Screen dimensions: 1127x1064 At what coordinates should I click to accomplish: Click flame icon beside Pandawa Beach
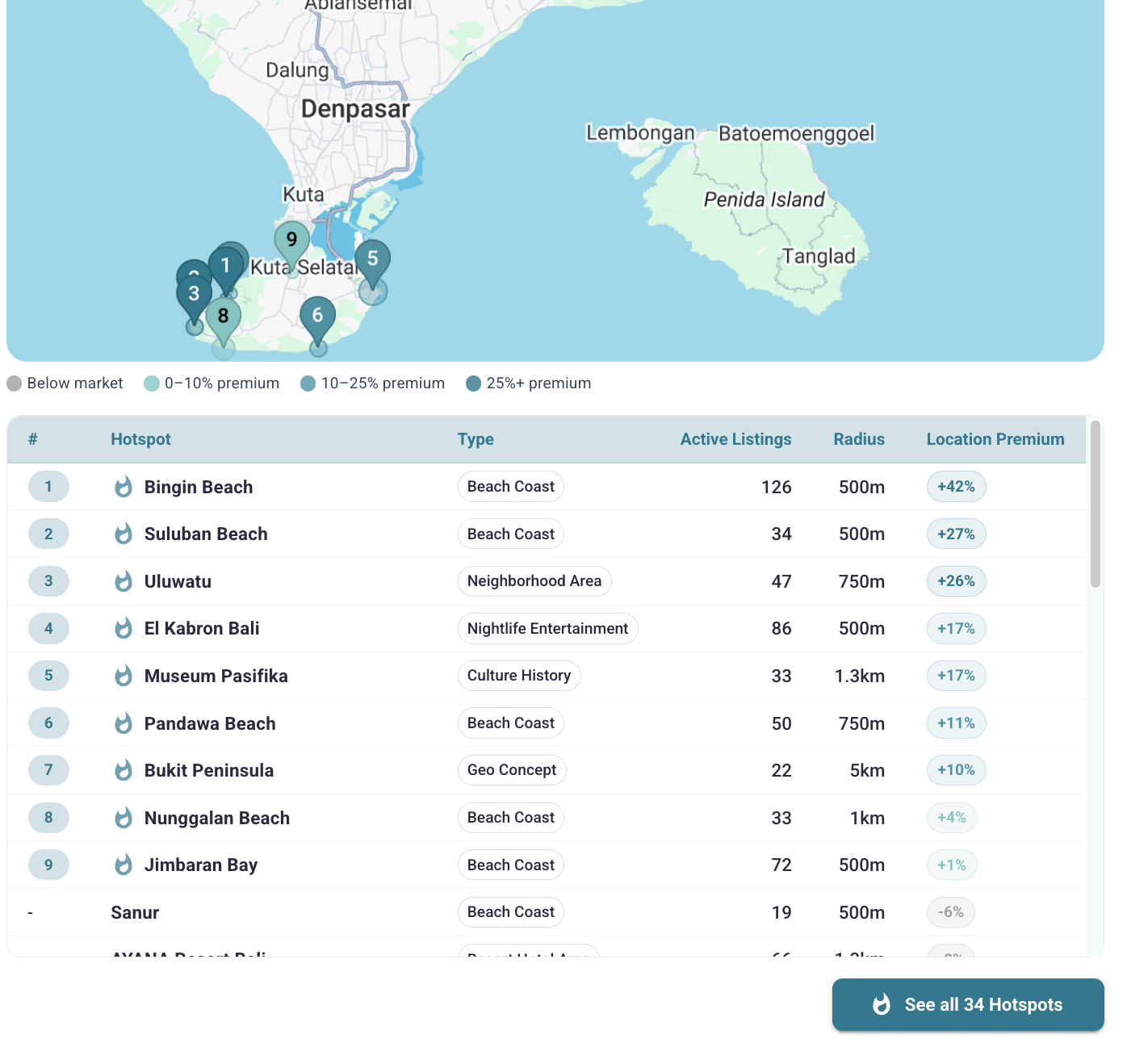(x=124, y=723)
